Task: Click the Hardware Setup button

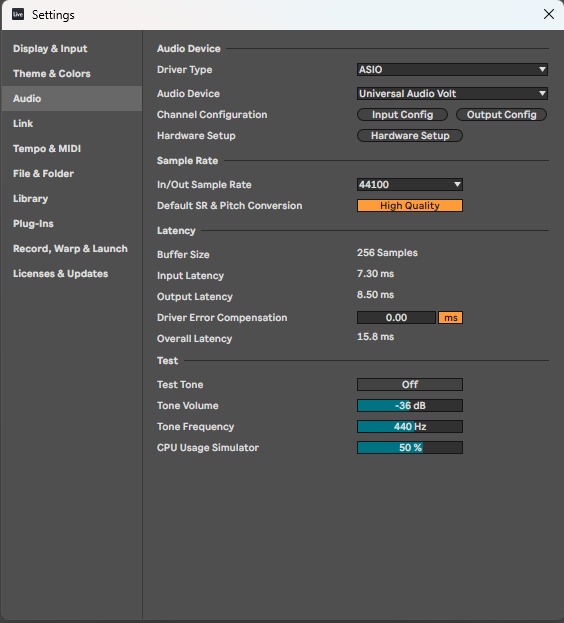Action: [410, 135]
